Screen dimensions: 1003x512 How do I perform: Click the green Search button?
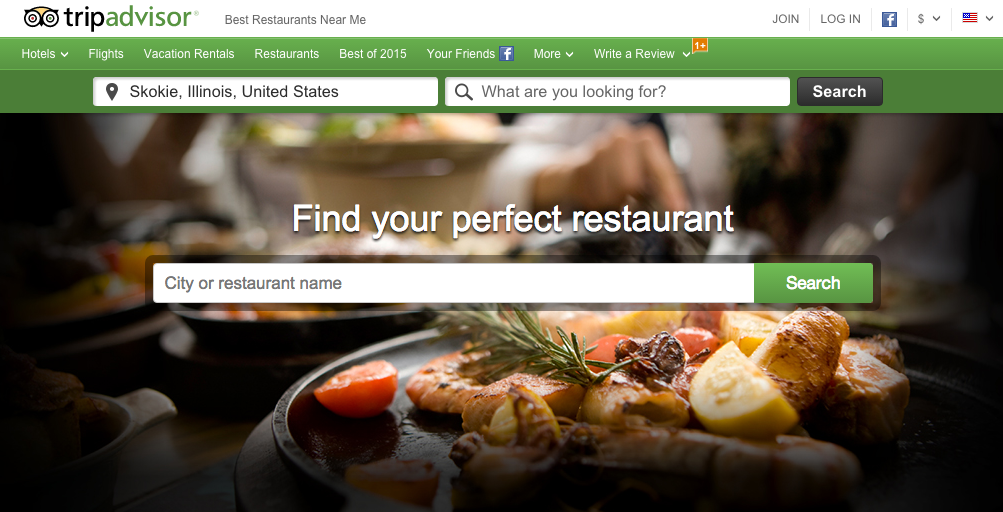[x=813, y=283]
